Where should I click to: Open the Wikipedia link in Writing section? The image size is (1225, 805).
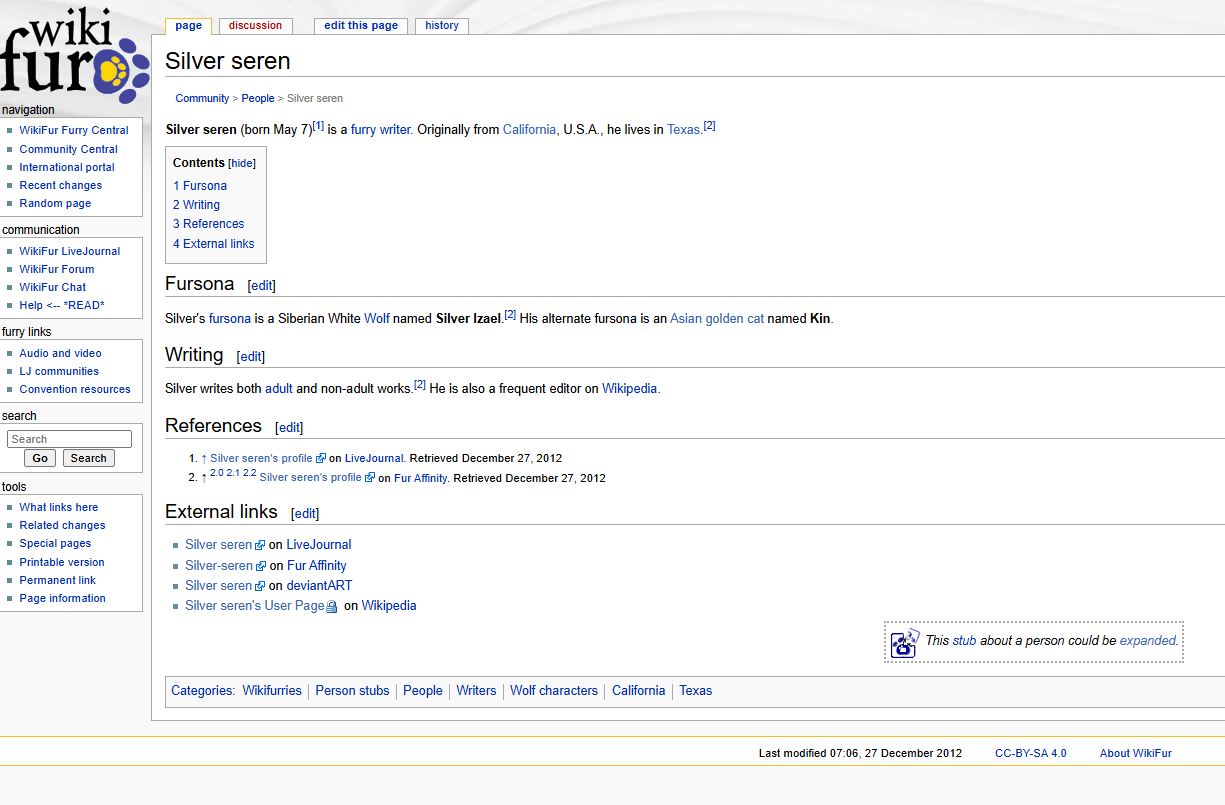click(629, 389)
